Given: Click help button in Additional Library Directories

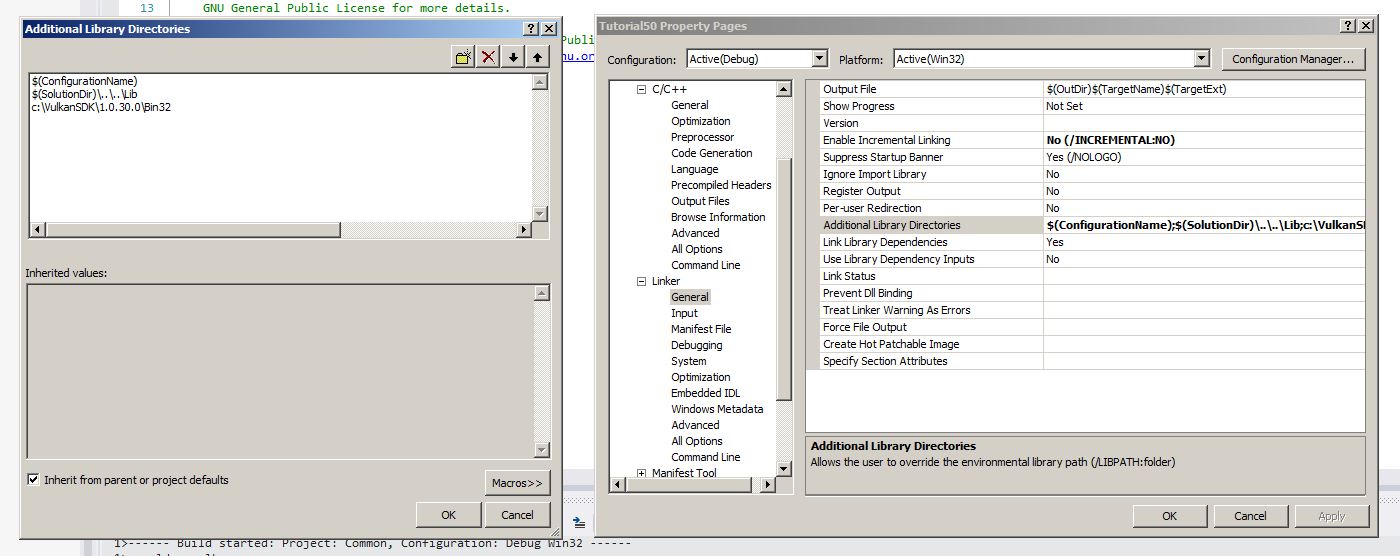Looking at the screenshot, I should coord(531,29).
